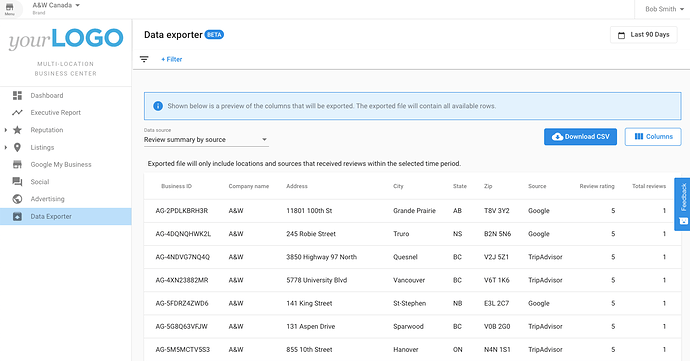Open the Last 90 Days date picker
The height and width of the screenshot is (361, 690).
point(643,35)
